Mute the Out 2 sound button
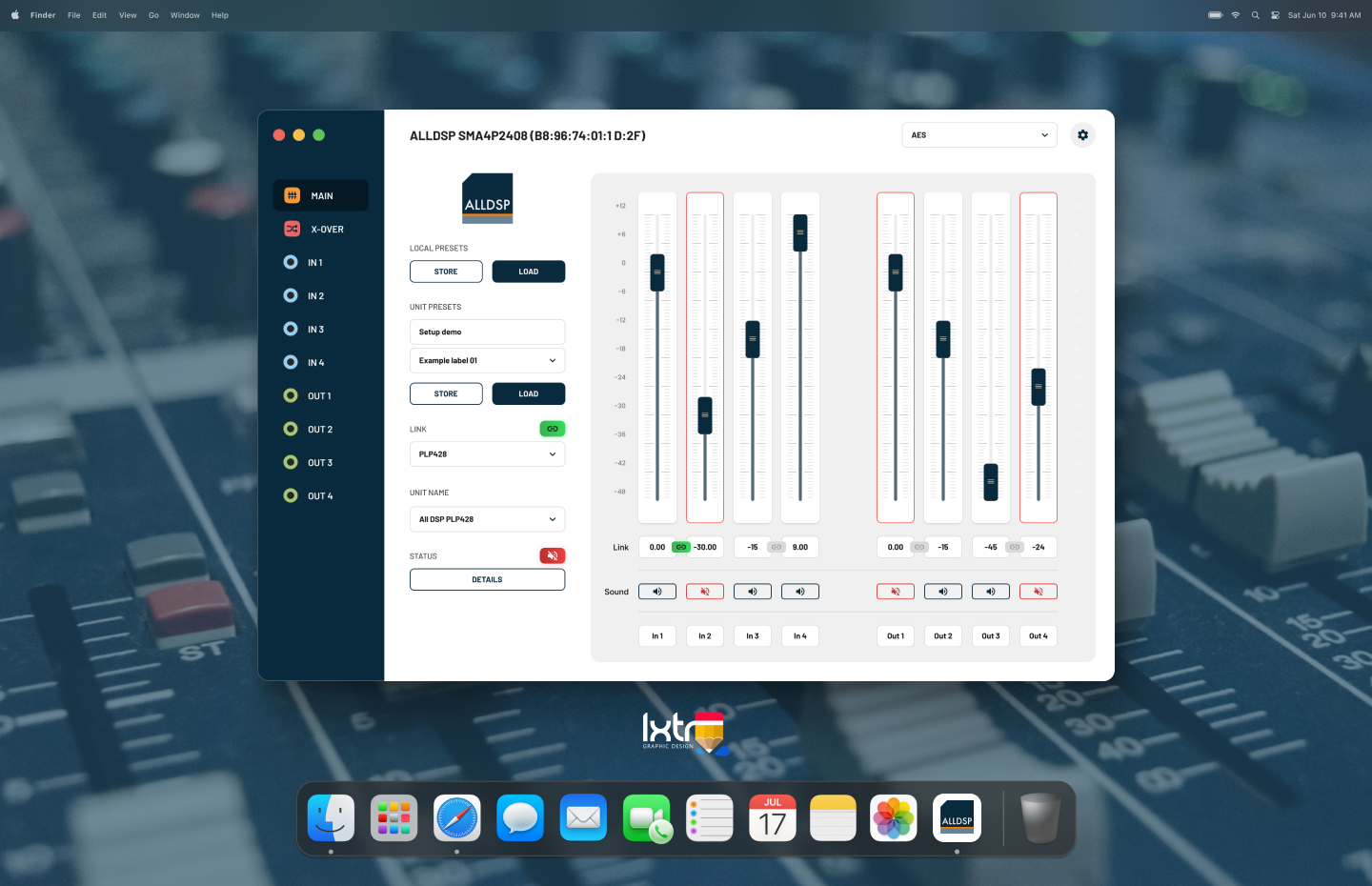This screenshot has width=1372, height=886. click(943, 592)
